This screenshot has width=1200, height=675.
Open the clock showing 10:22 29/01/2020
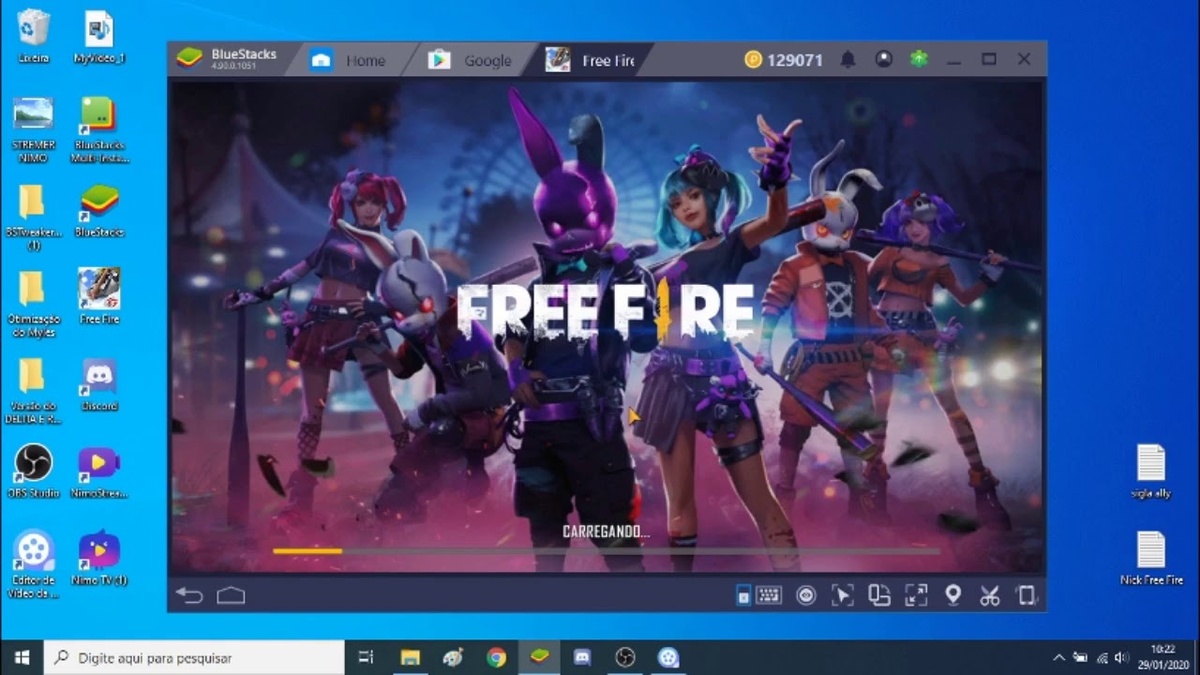pyautogui.click(x=1162, y=656)
